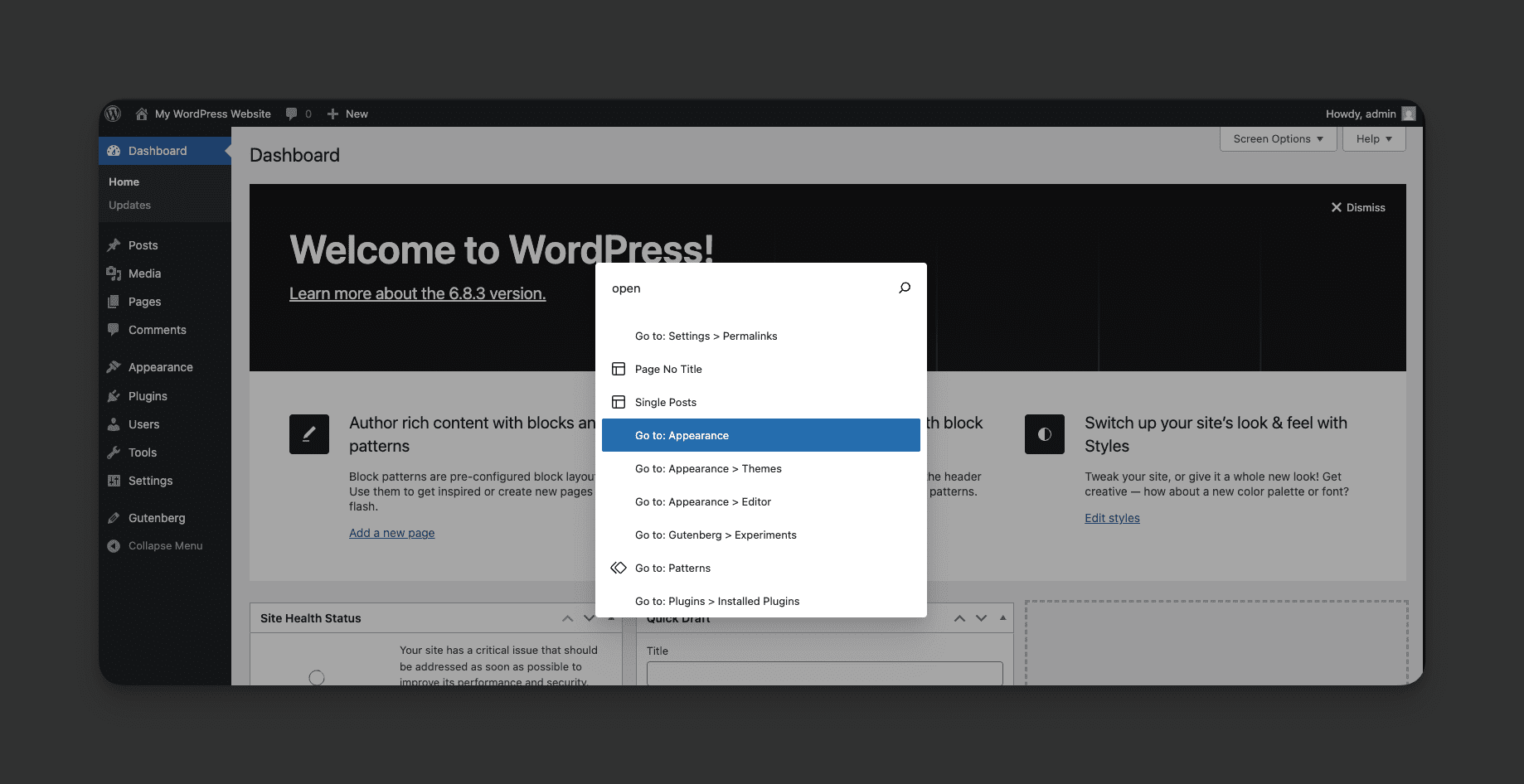The height and width of the screenshot is (784, 1524).
Task: Click the WordPress logo in admin bar
Action: 114,114
